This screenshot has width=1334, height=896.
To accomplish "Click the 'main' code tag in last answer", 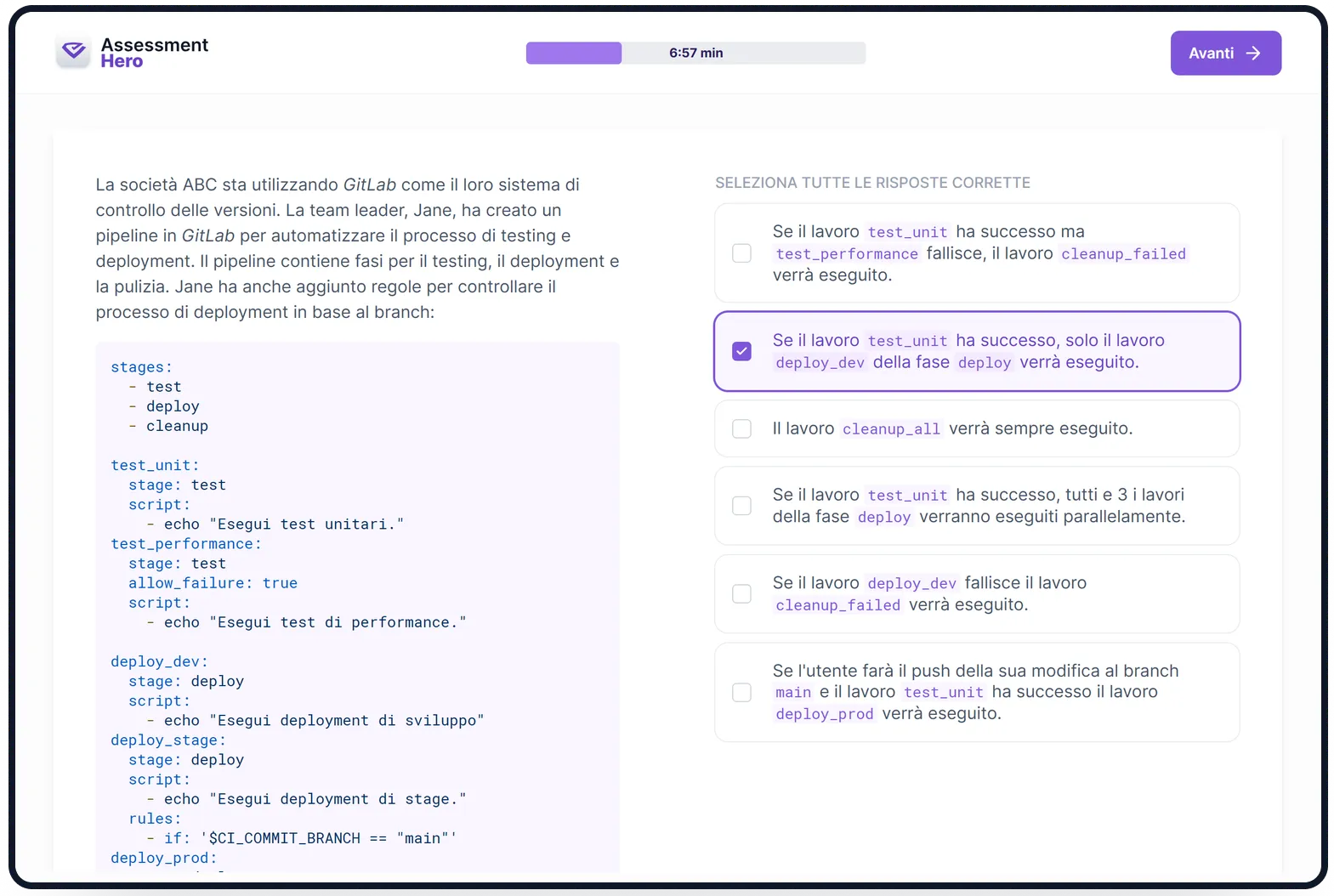I will coord(793,692).
